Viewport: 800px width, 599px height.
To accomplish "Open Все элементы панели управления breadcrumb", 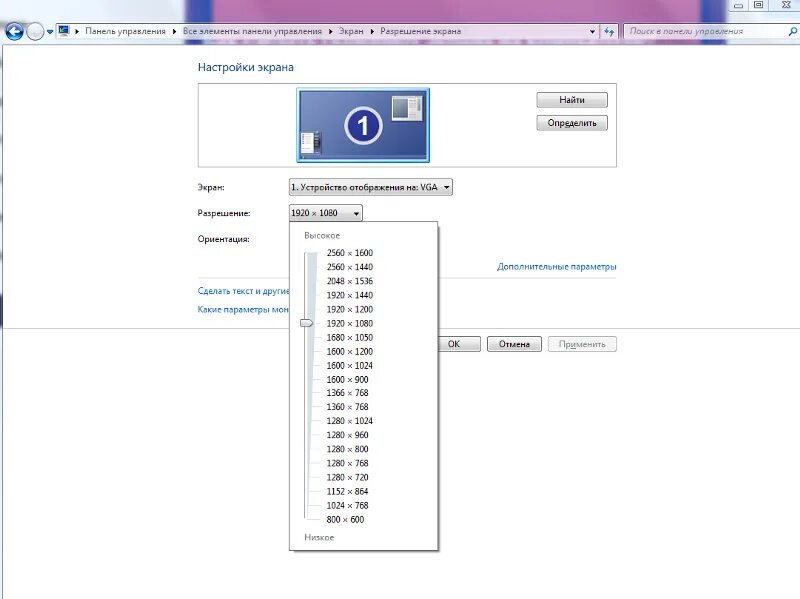I will 252,31.
